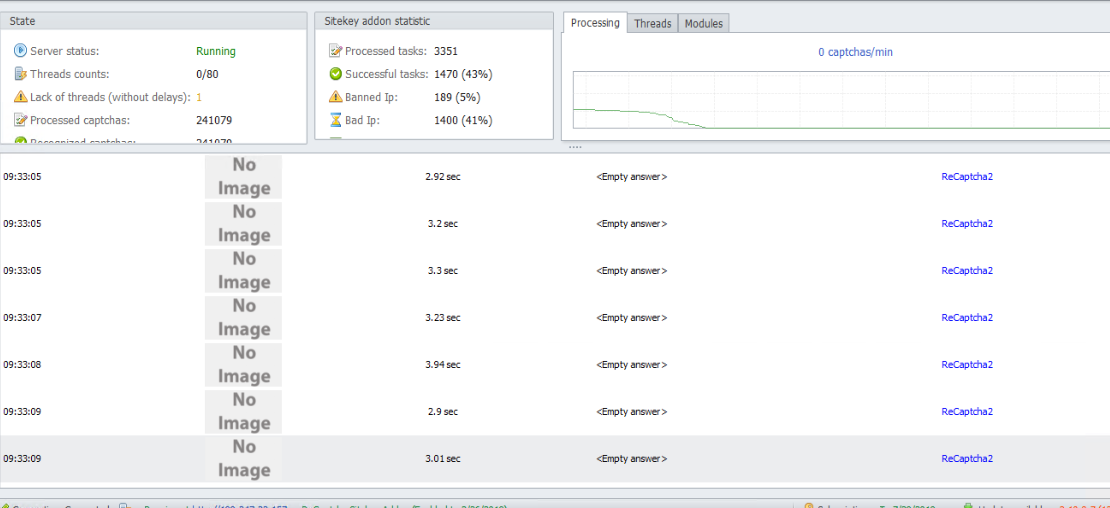Click the Successful tasks value 1470 (43%)

(463, 74)
